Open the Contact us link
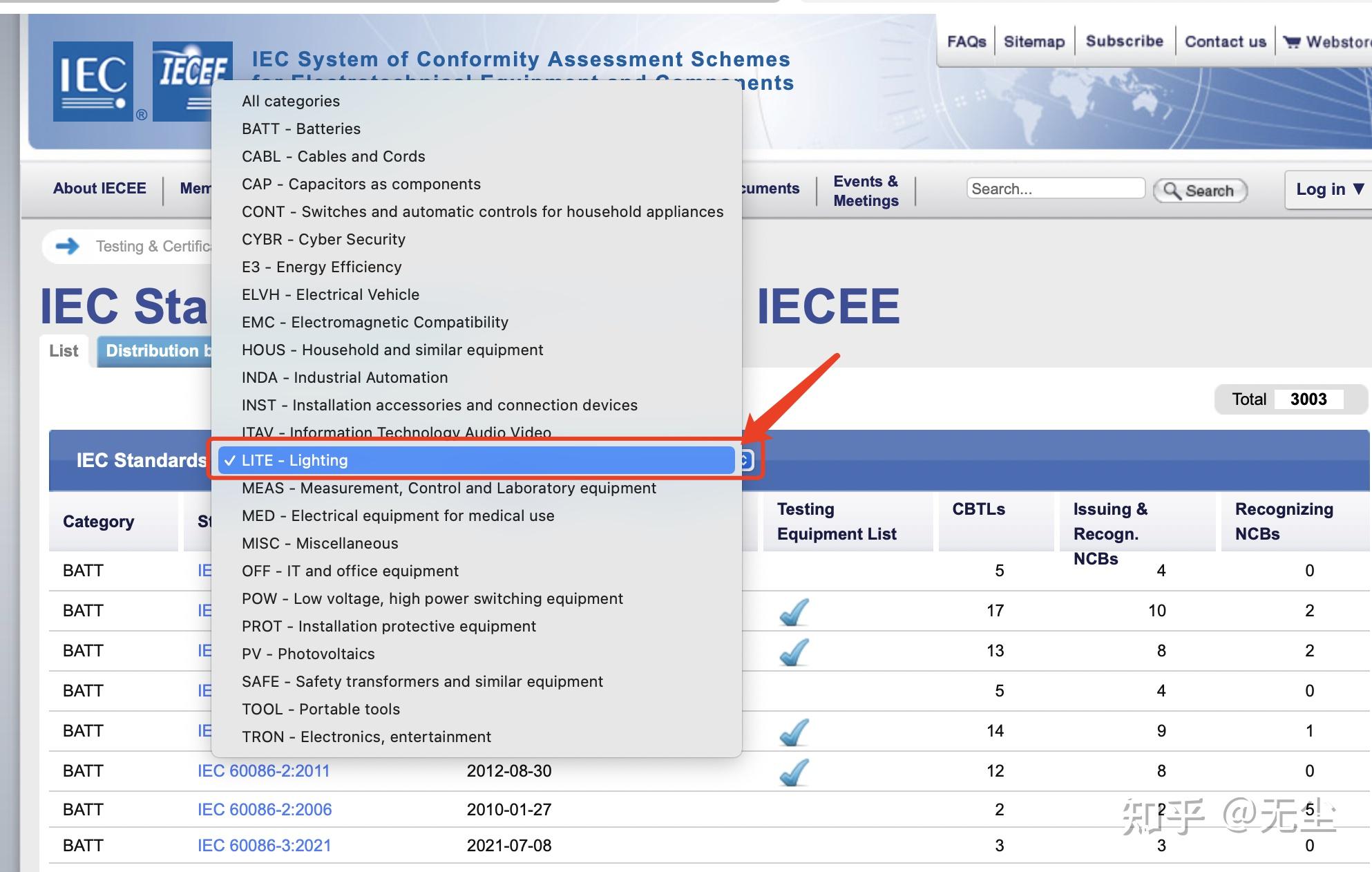Viewport: 1372px width, 872px height. click(1225, 41)
